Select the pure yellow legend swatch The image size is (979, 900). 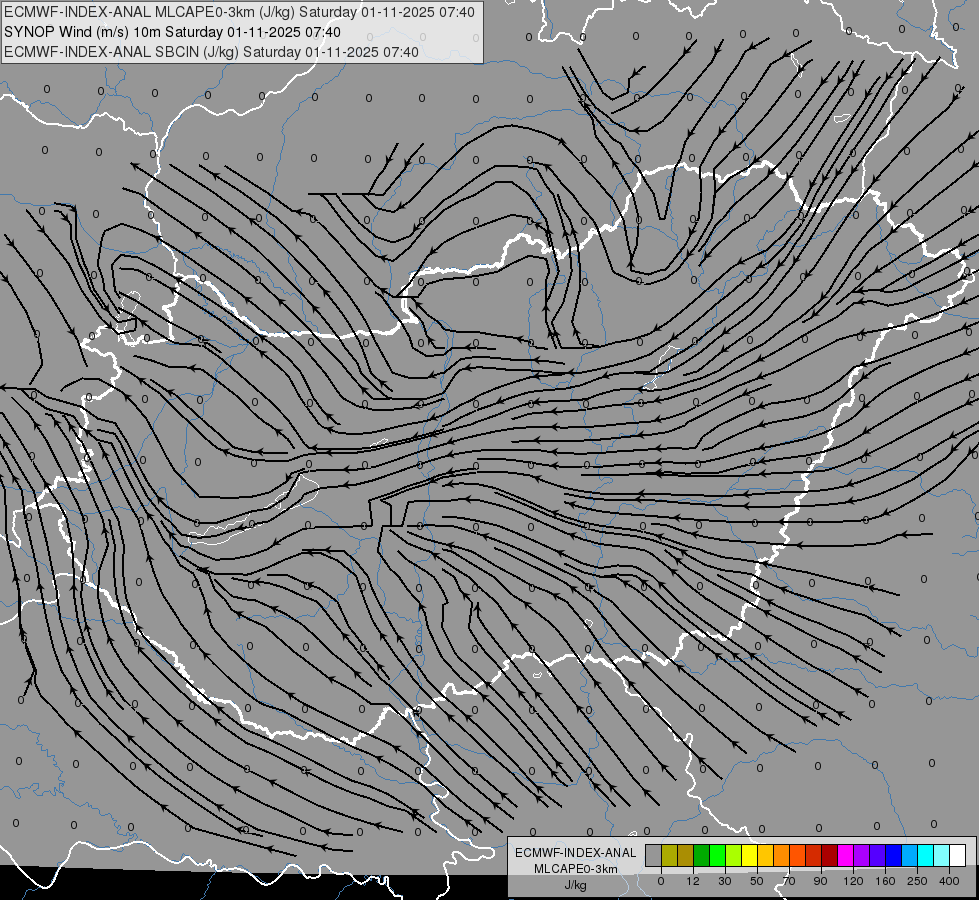point(750,855)
